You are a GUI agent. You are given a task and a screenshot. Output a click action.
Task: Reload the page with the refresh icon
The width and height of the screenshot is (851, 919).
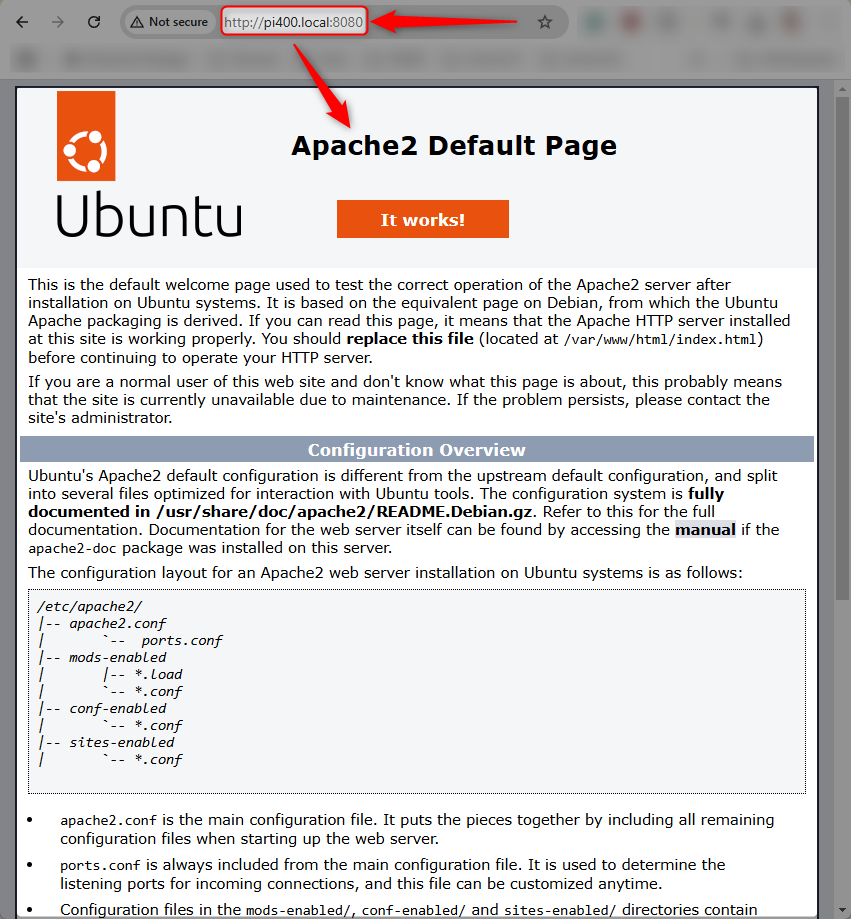(x=94, y=22)
